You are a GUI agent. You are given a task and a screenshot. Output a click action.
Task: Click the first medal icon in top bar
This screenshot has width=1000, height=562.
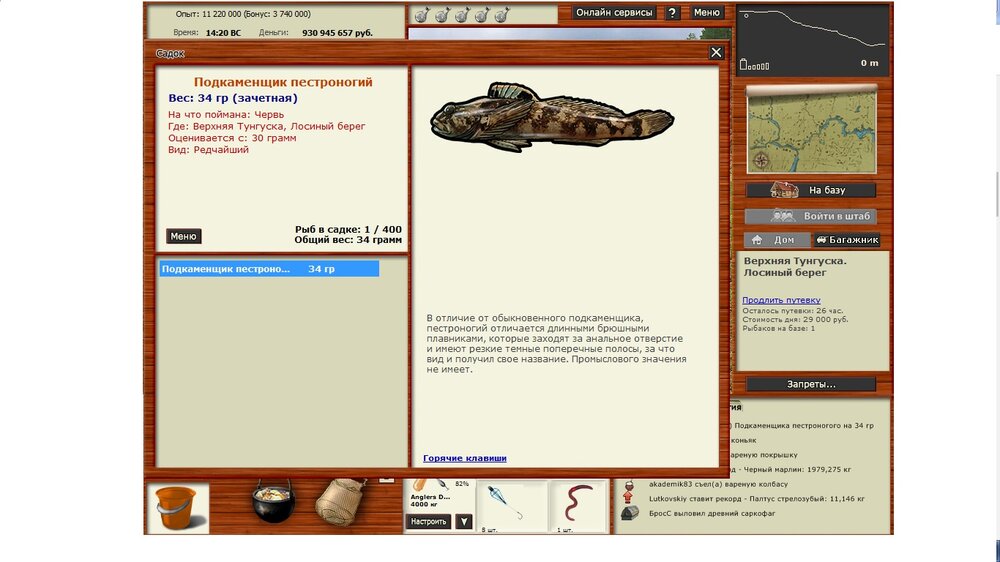coord(423,15)
